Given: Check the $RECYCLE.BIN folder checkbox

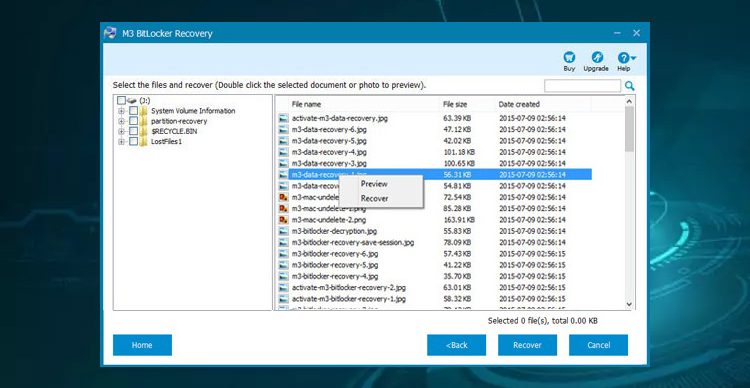Looking at the screenshot, I should pos(133,131).
